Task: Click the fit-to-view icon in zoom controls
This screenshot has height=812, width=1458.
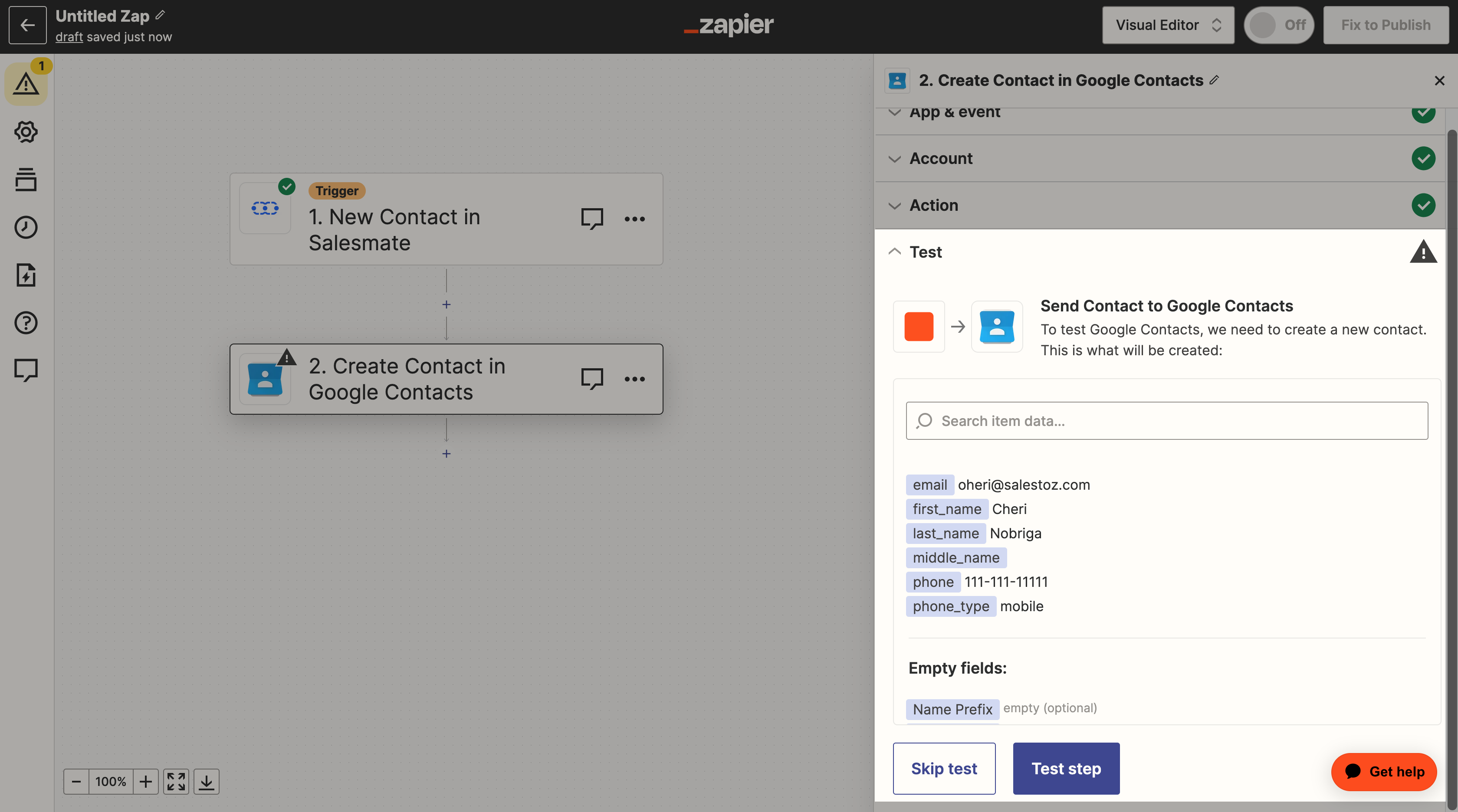Action: (176, 782)
